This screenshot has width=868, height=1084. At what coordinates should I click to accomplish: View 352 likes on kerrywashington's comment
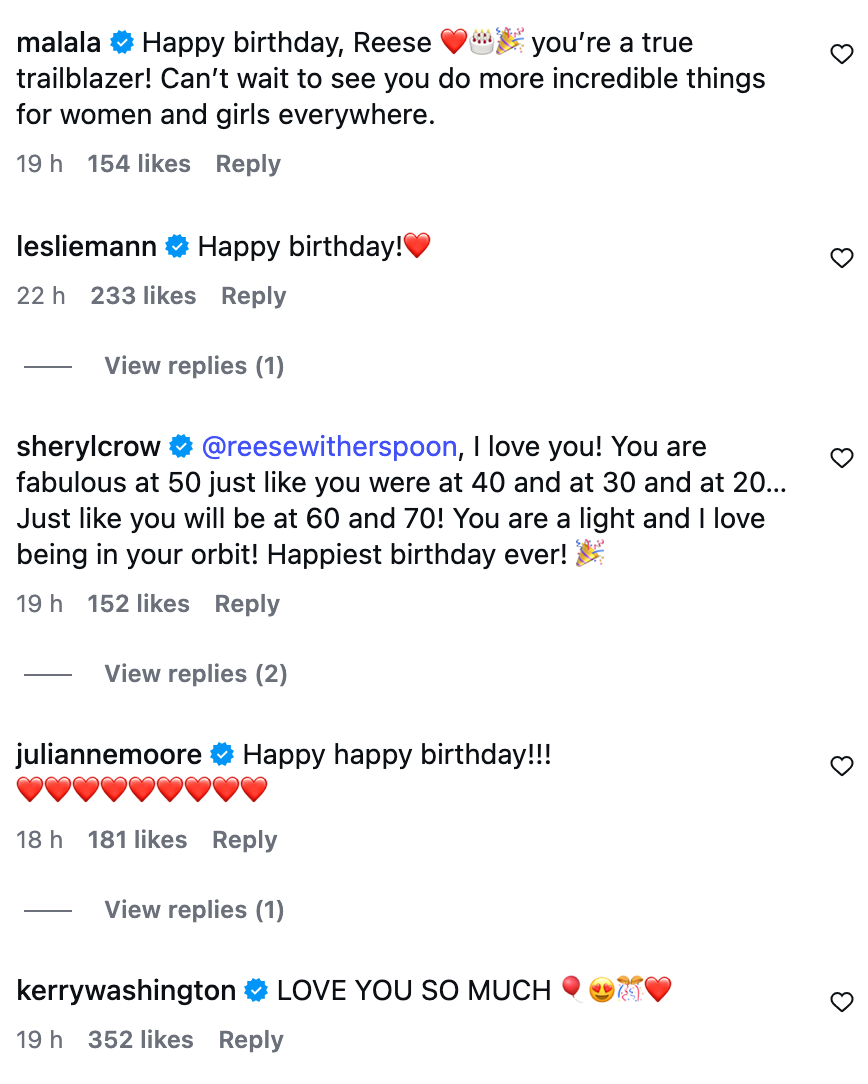click(x=140, y=1040)
